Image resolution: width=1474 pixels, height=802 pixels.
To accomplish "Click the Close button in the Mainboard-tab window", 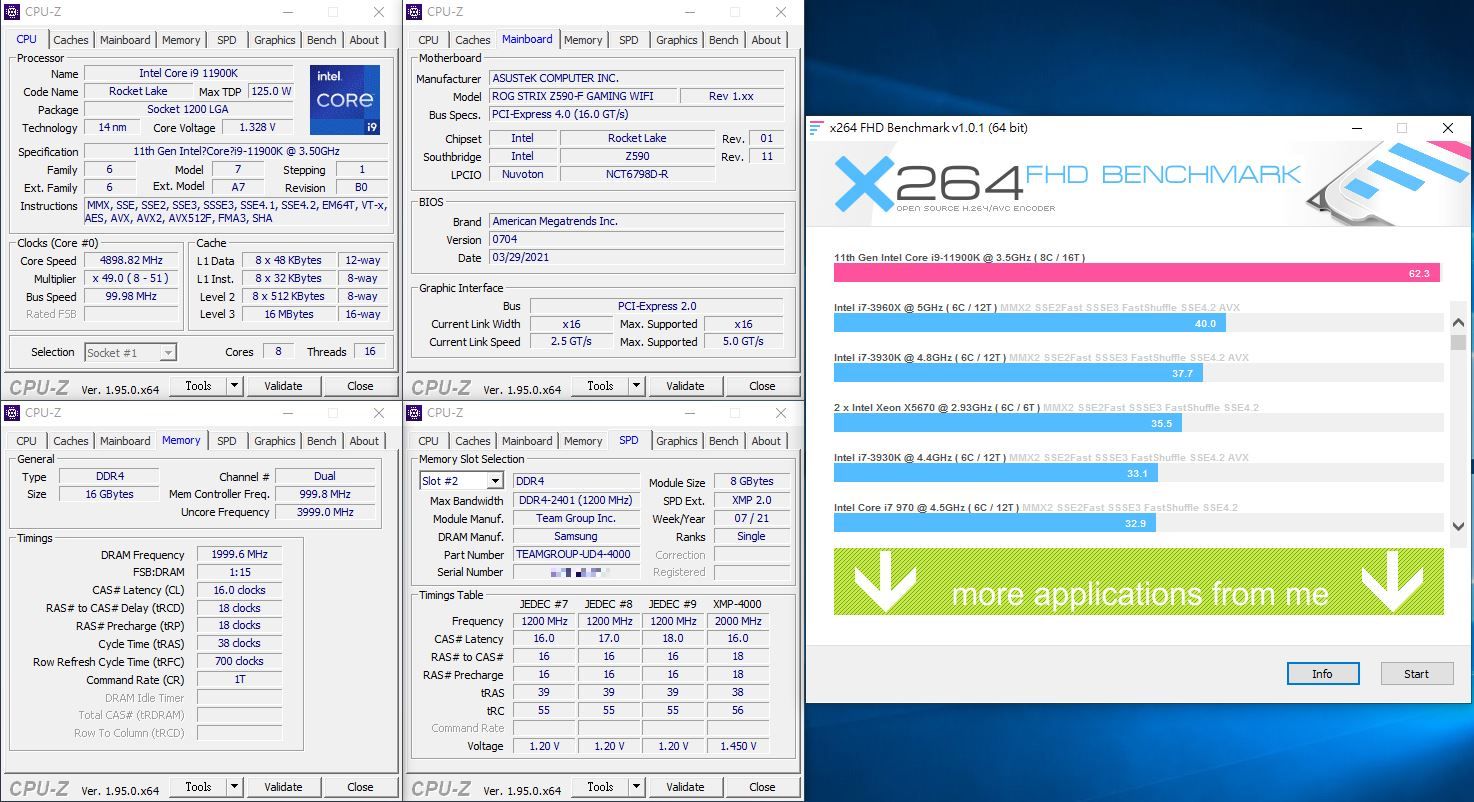I will click(762, 386).
